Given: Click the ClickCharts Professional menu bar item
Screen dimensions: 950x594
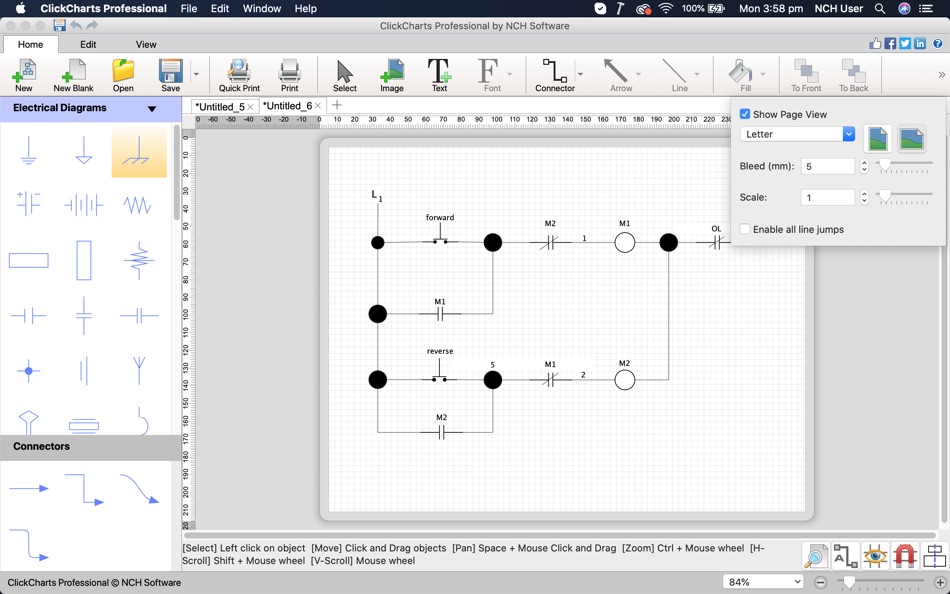Looking at the screenshot, I should pyautogui.click(x=104, y=8).
